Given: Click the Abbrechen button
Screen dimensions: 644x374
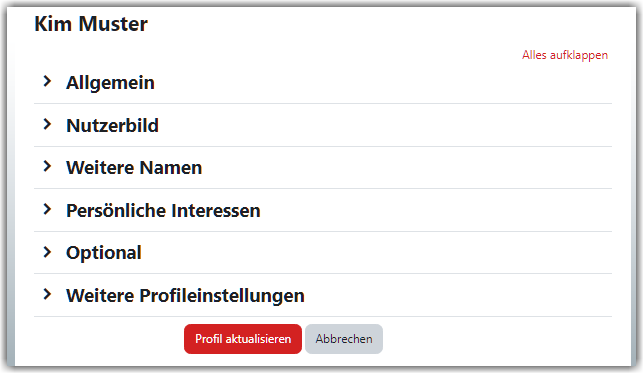Looking at the screenshot, I should (344, 339).
